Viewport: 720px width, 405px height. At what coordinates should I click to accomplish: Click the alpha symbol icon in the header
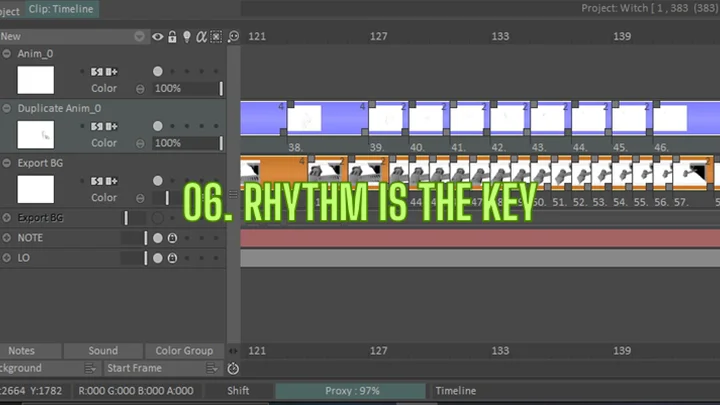pyautogui.click(x=201, y=37)
